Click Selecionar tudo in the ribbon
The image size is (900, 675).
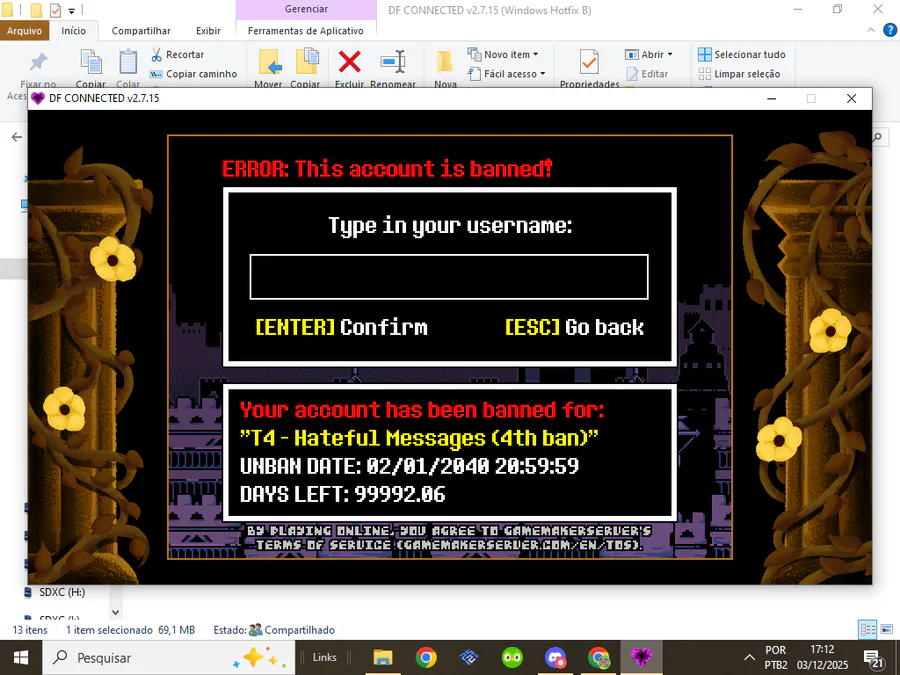pyautogui.click(x=742, y=55)
